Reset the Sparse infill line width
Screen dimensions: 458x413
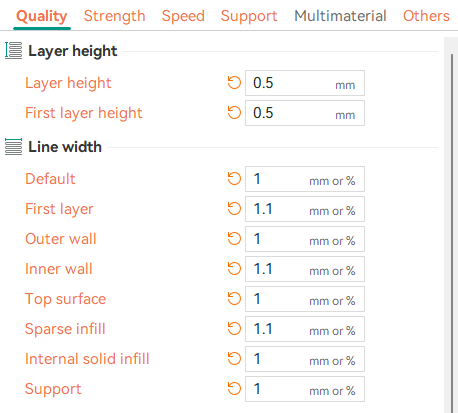coord(234,329)
